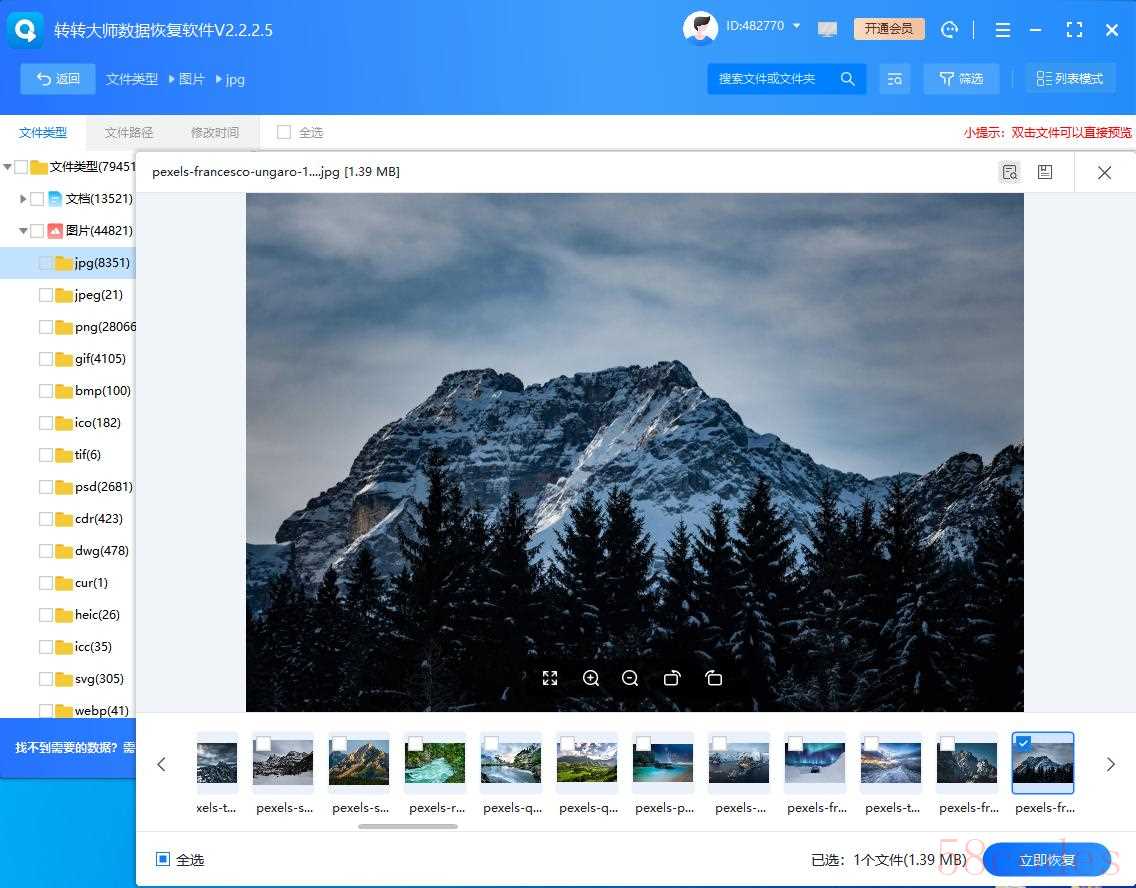1136x888 pixels.
Task: Collapse the 图片(44821) tree node
Action: point(23,231)
